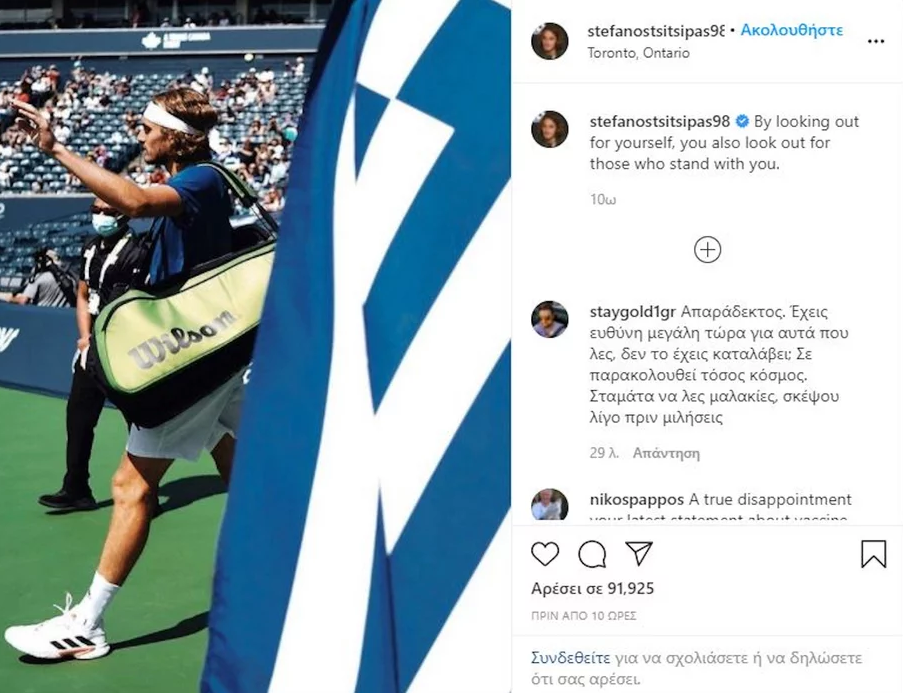Open Toronto, Ontario location link
Viewport: 903px width, 693px height.
point(638,53)
